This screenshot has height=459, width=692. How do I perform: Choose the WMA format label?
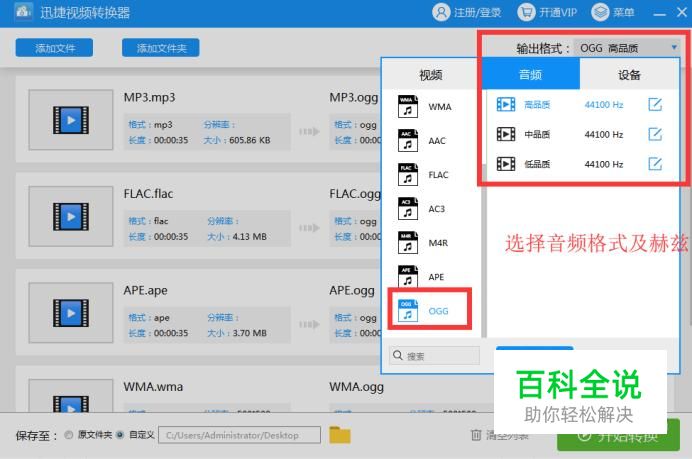pos(440,107)
